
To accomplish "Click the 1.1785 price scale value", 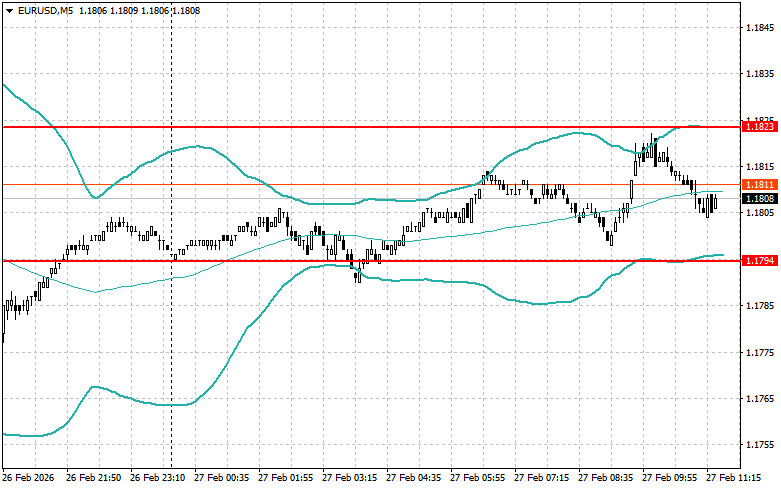I will click(x=760, y=306).
